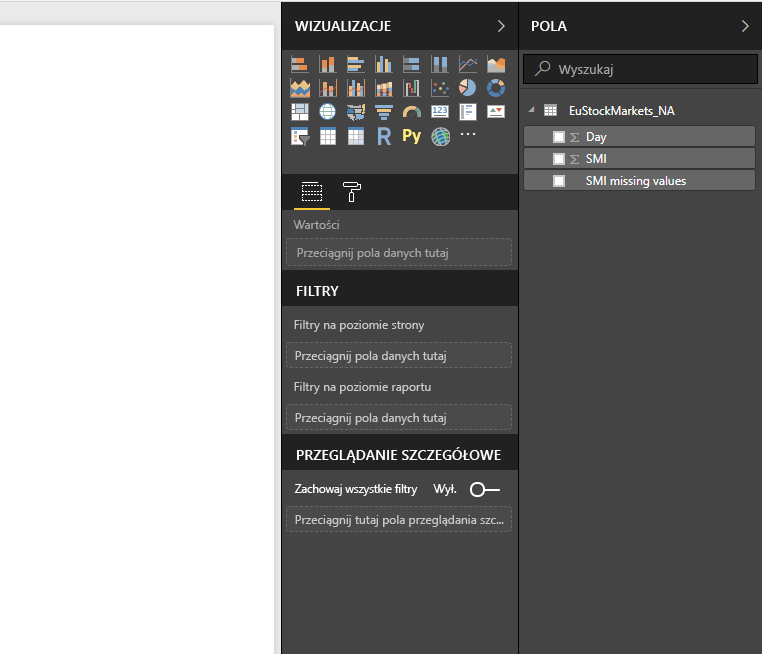Tick the SMI missing values checkbox
The width and height of the screenshot is (762, 654).
pyautogui.click(x=559, y=181)
